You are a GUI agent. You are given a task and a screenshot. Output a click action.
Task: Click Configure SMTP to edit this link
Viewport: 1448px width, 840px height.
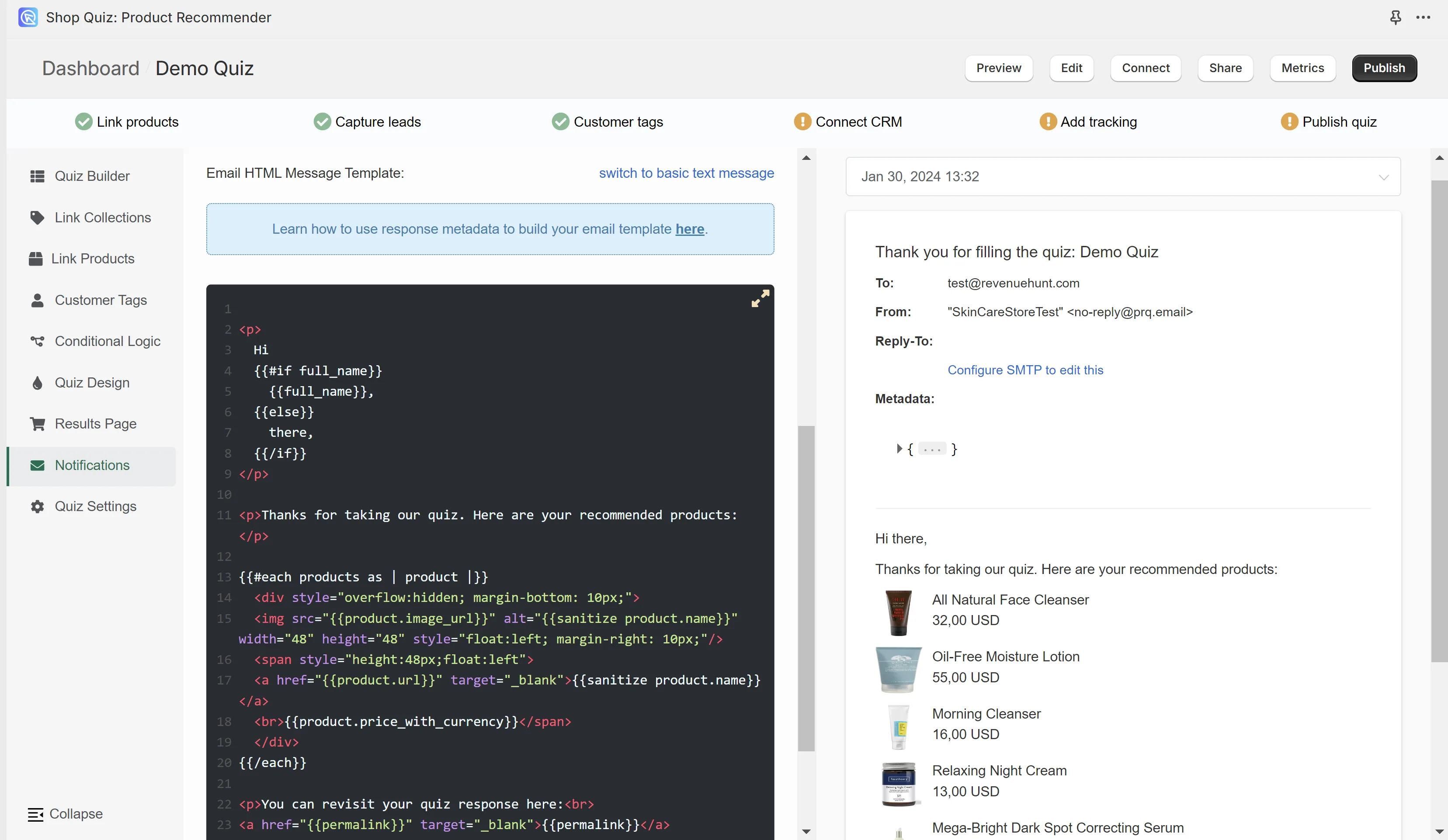tap(1025, 370)
